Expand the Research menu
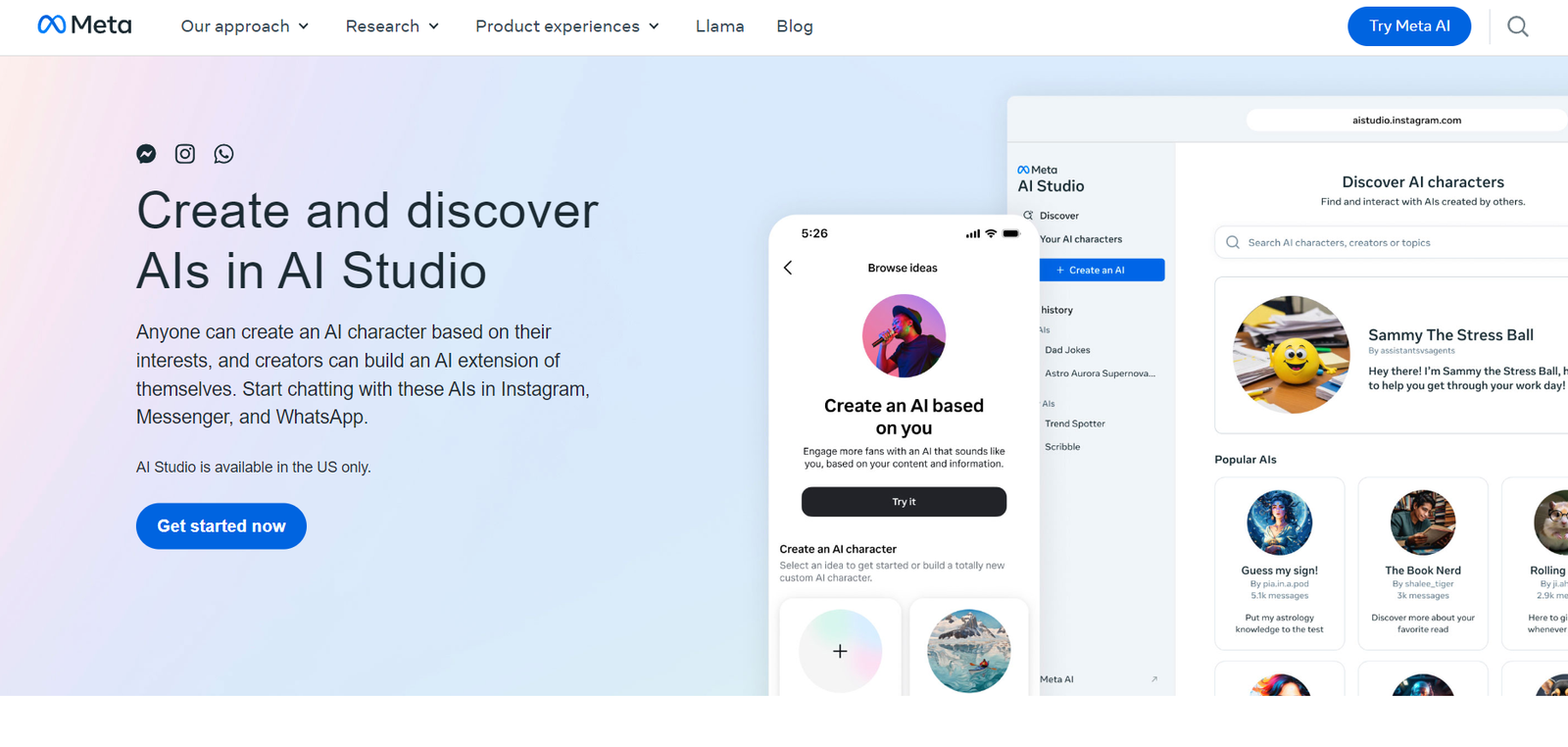1568x747 pixels. tap(392, 26)
